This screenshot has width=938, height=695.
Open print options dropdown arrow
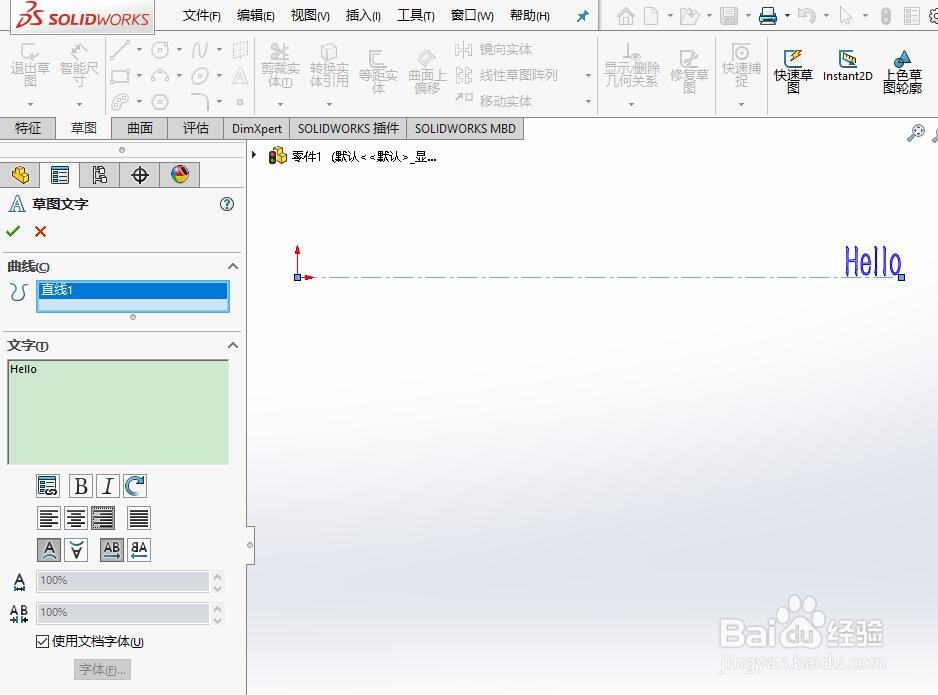pos(787,16)
